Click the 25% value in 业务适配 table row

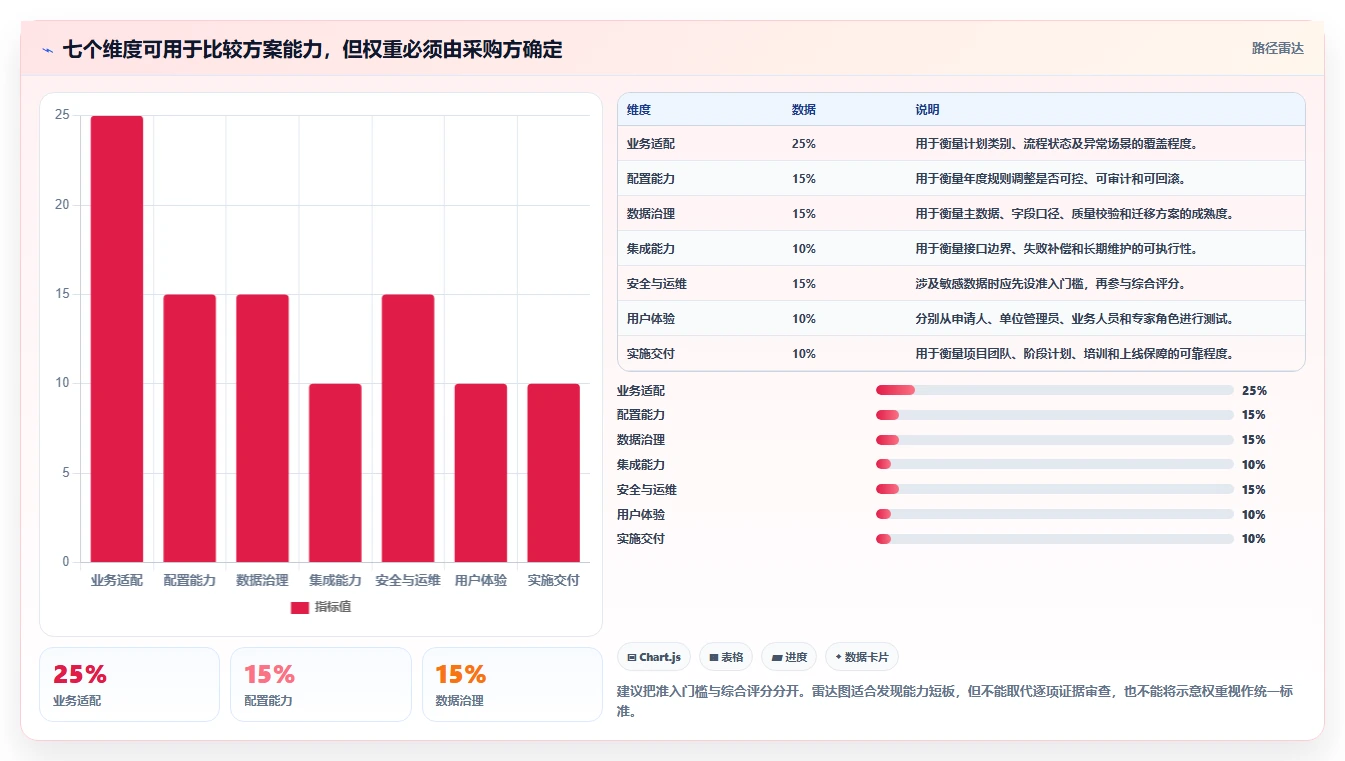pos(804,144)
